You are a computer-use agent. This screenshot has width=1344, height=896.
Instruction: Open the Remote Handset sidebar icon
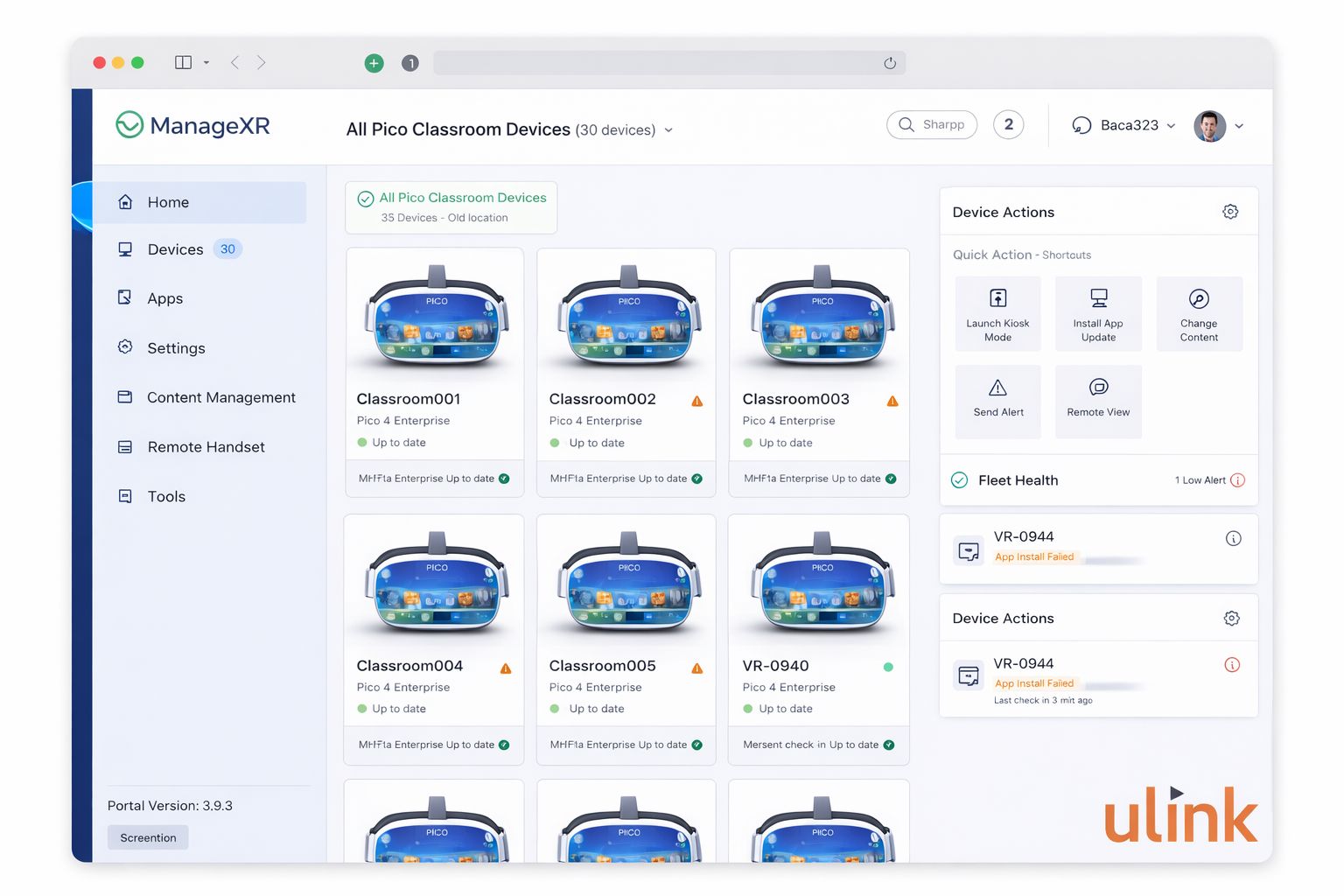pos(125,446)
